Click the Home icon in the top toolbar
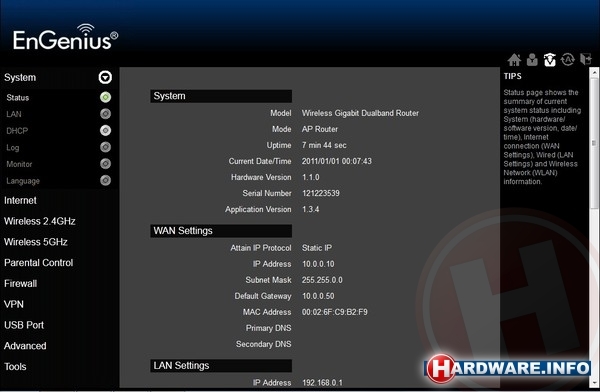This screenshot has height=392, width=600. point(514,60)
